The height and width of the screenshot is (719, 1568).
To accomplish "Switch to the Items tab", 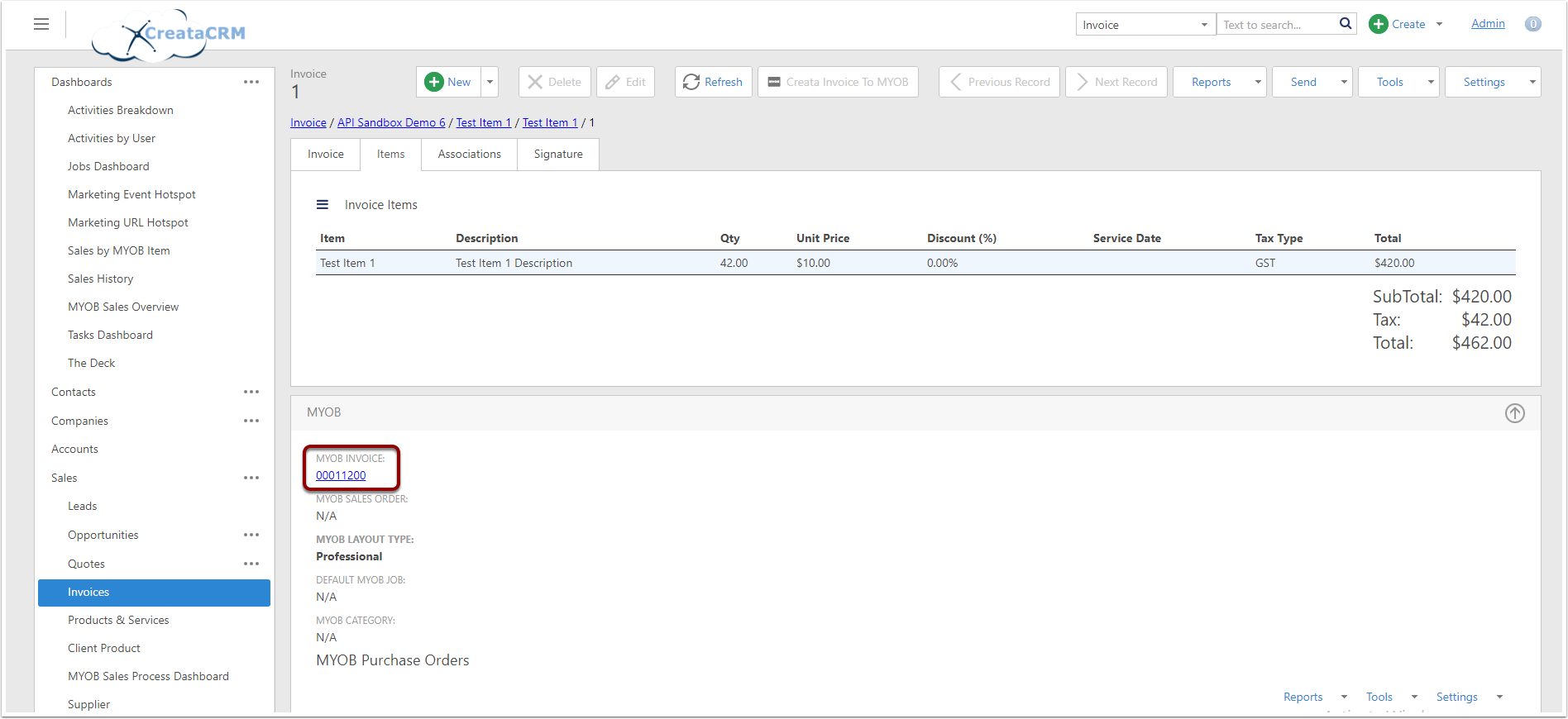I will [391, 155].
